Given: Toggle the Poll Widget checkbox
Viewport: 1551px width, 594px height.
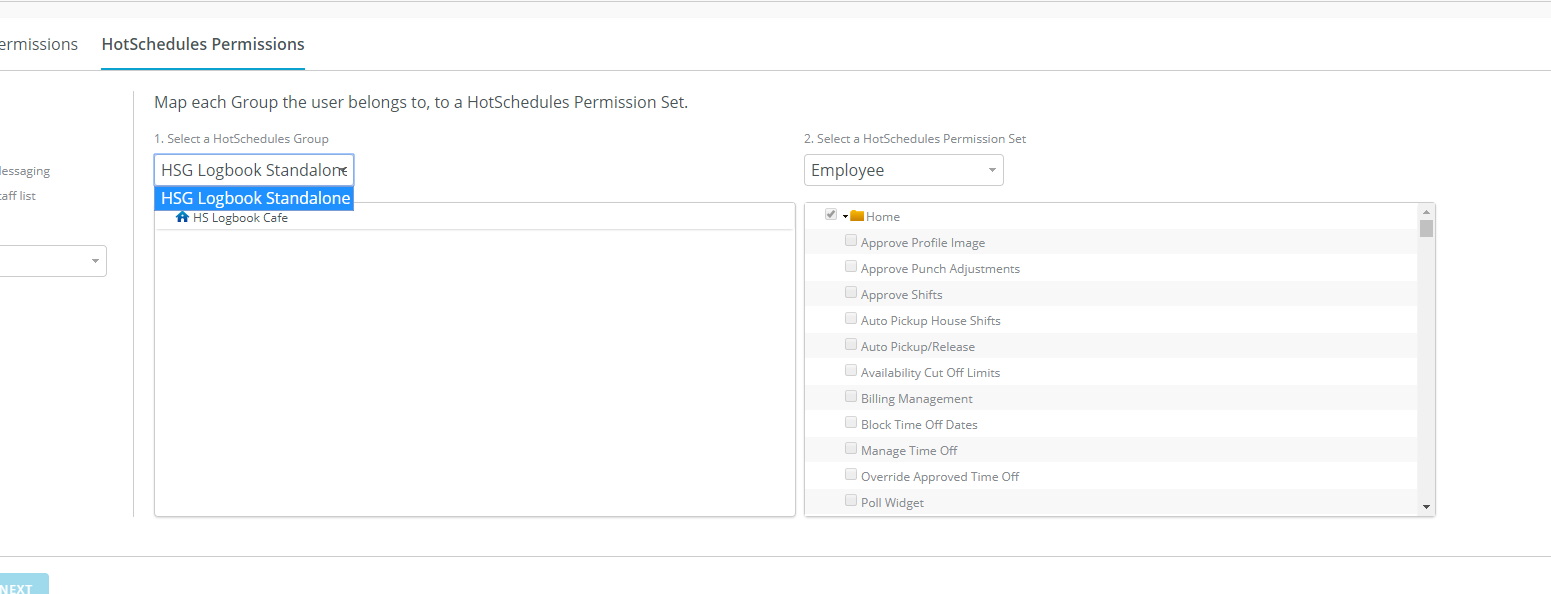Looking at the screenshot, I should click(851, 501).
